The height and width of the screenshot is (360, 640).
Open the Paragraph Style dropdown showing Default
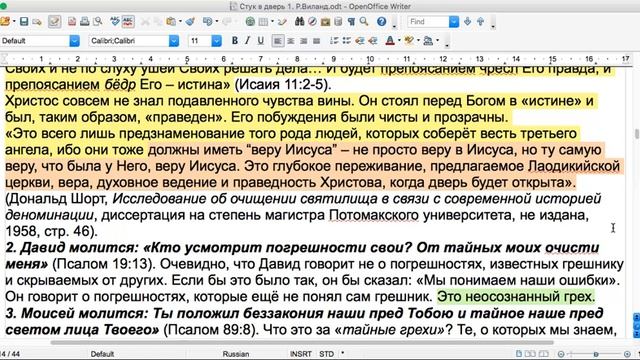click(74, 41)
